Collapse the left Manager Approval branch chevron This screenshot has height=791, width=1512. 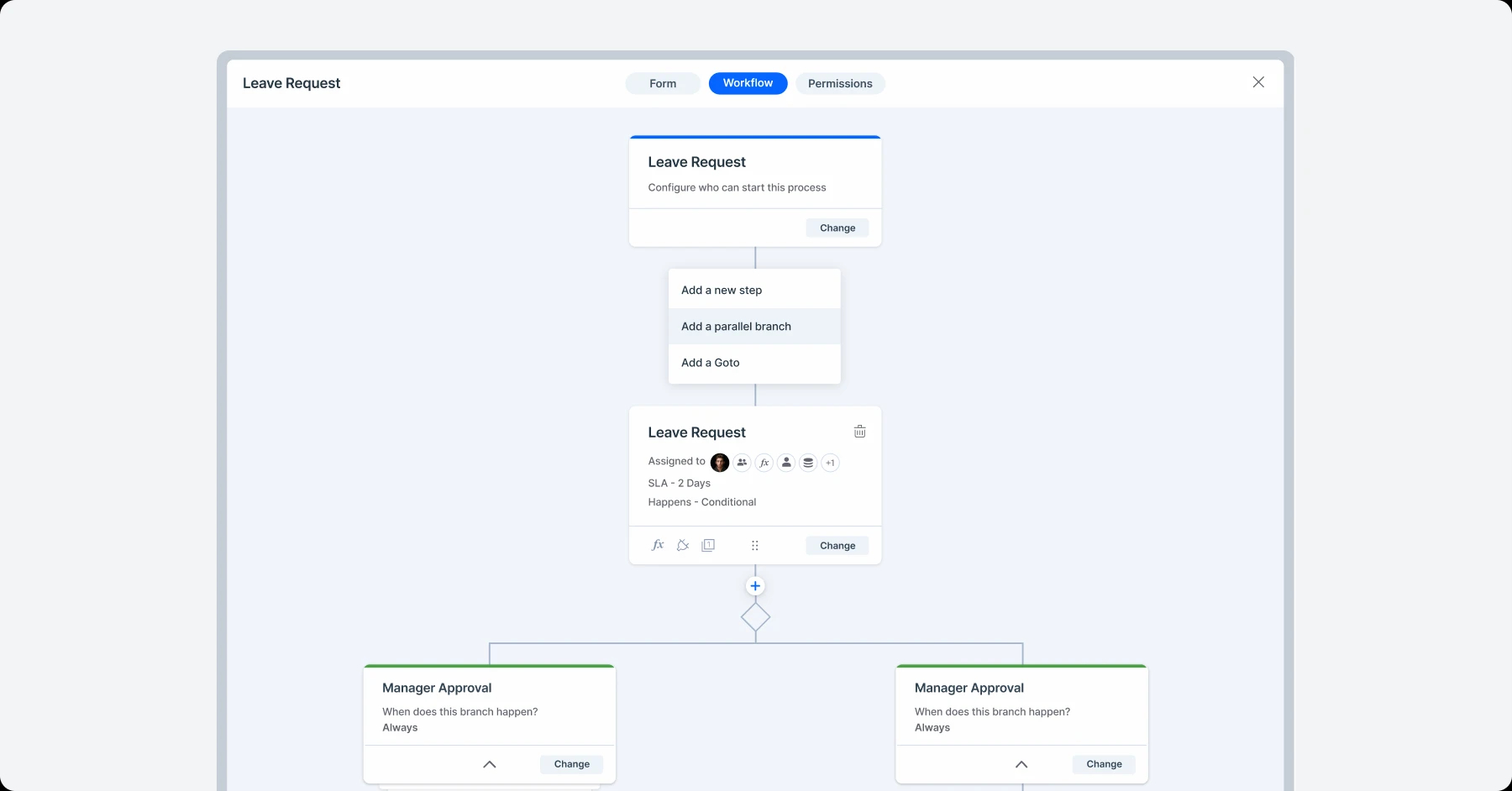click(490, 764)
